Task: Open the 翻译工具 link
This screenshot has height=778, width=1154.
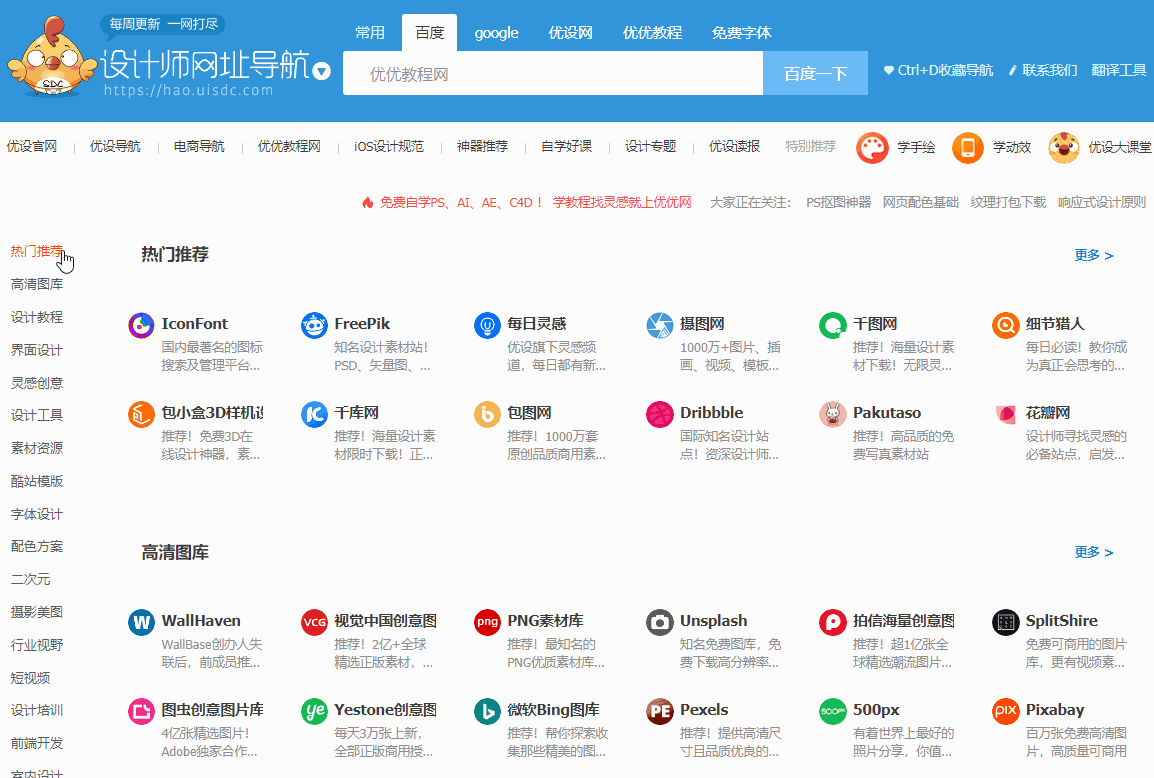Action: tap(1119, 70)
